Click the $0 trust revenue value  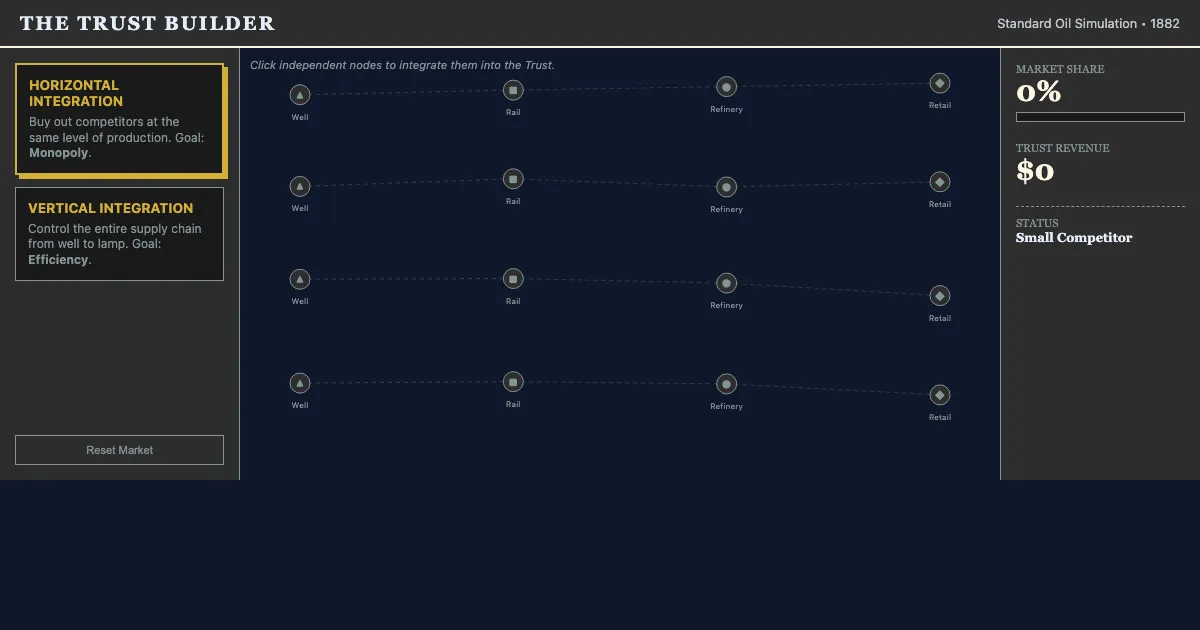pyautogui.click(x=1035, y=172)
